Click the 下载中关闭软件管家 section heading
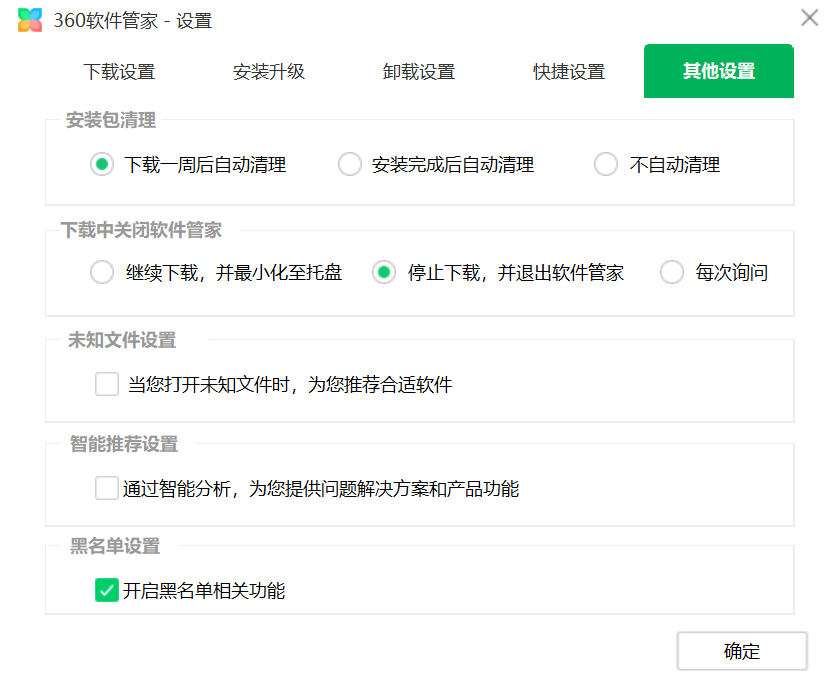The image size is (840, 690). (x=141, y=230)
